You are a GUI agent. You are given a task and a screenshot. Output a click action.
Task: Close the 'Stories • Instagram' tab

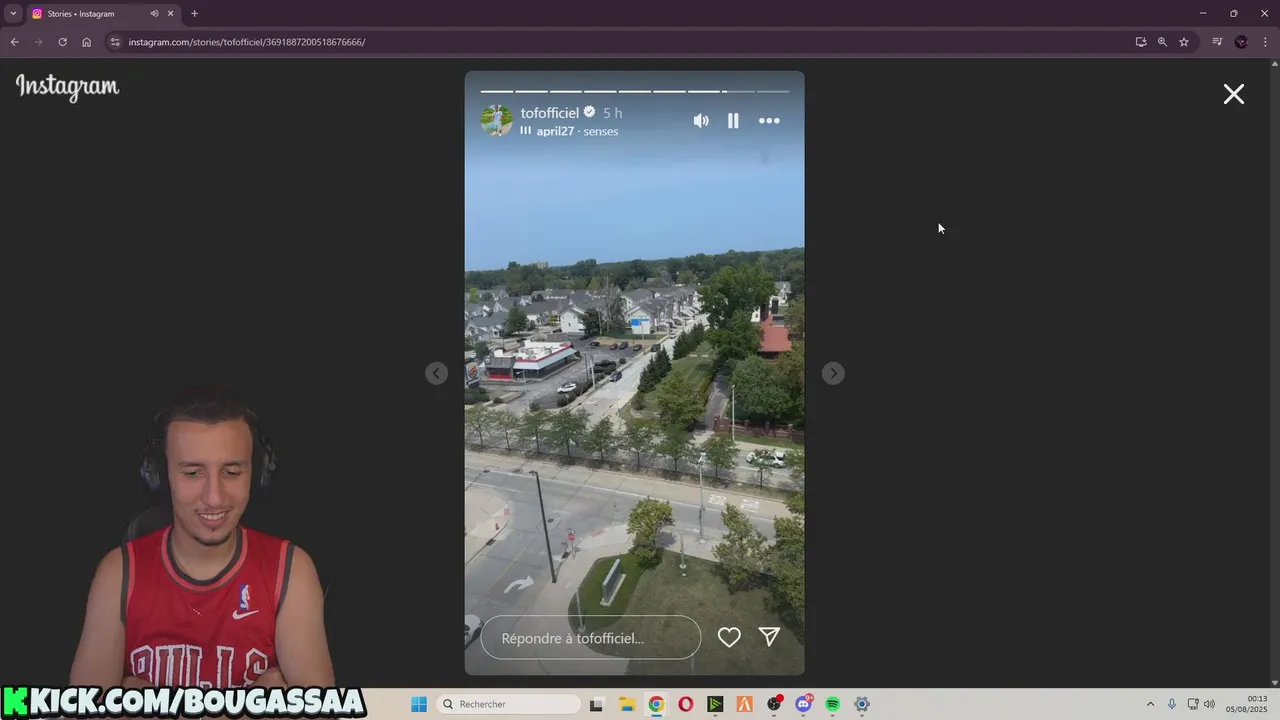pos(171,14)
